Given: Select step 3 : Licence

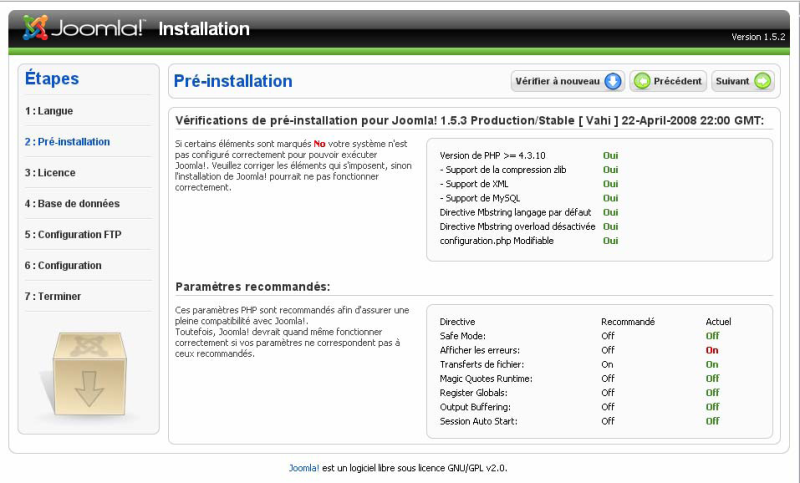Looking at the screenshot, I should coord(50,172).
